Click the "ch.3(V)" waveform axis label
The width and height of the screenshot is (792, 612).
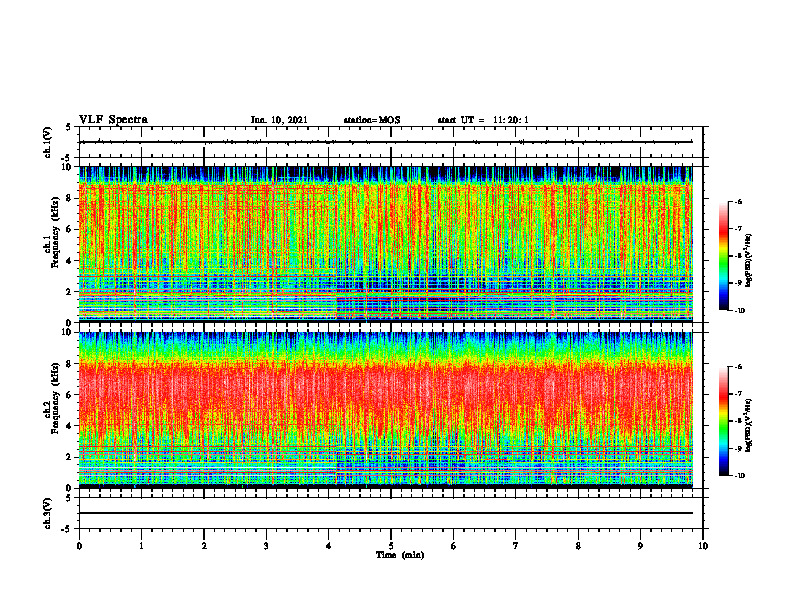(48, 513)
